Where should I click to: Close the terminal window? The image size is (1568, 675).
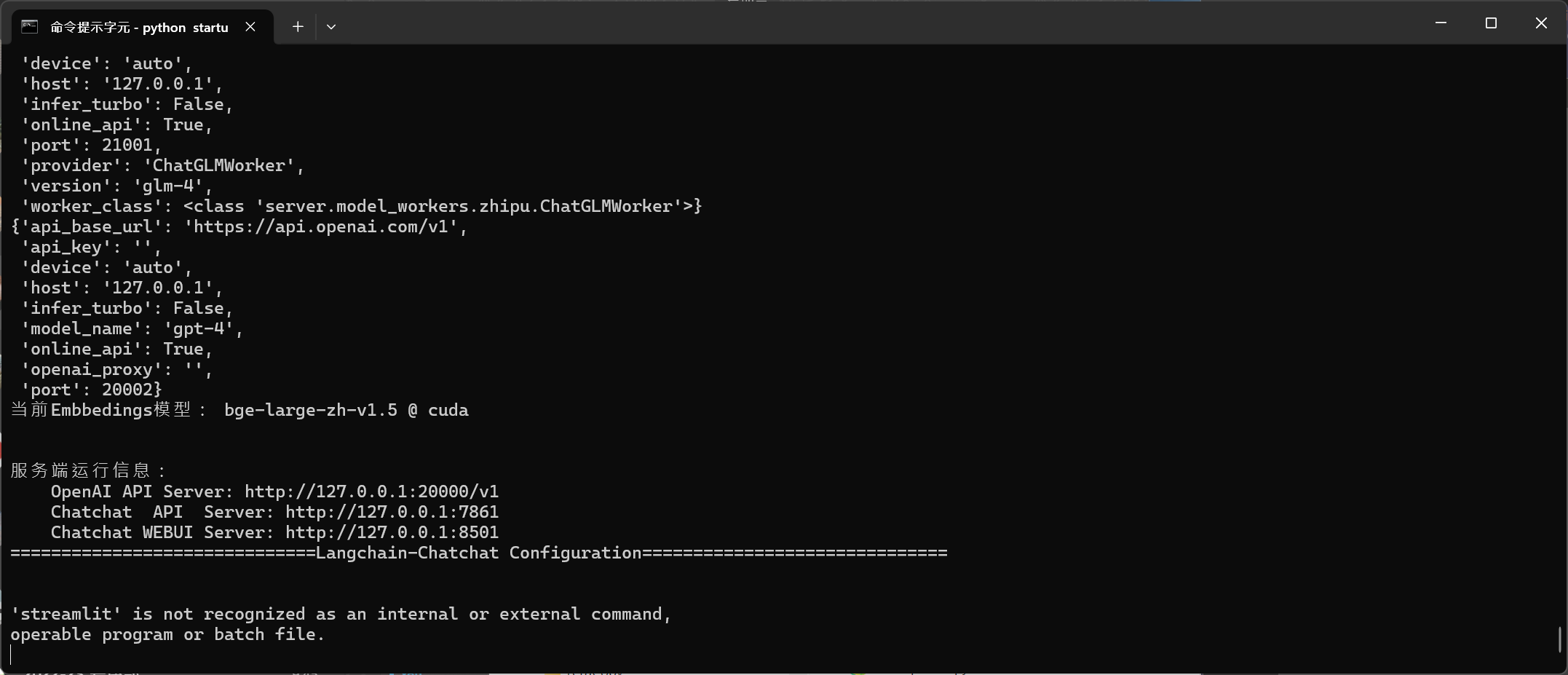[1541, 23]
